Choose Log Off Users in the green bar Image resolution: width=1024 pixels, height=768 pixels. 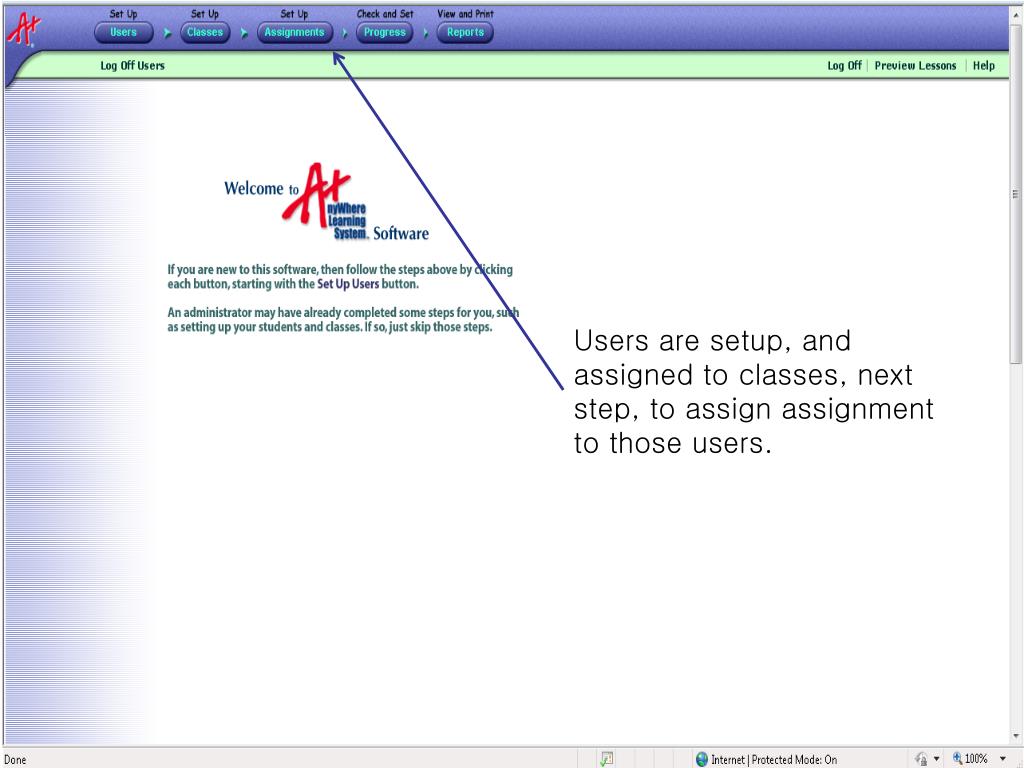(x=133, y=65)
